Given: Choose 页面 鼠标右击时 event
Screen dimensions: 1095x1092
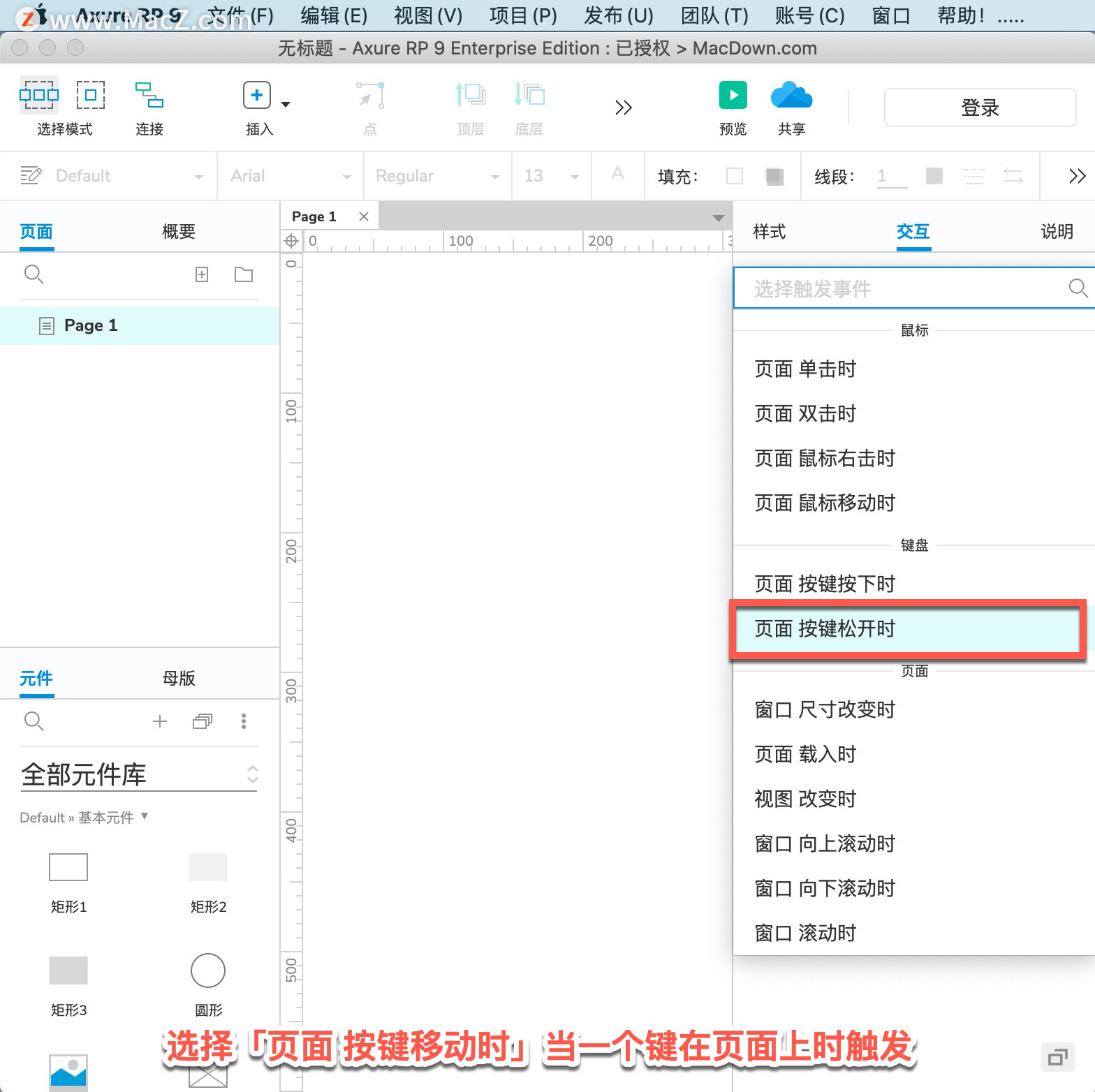Looking at the screenshot, I should click(914, 458).
